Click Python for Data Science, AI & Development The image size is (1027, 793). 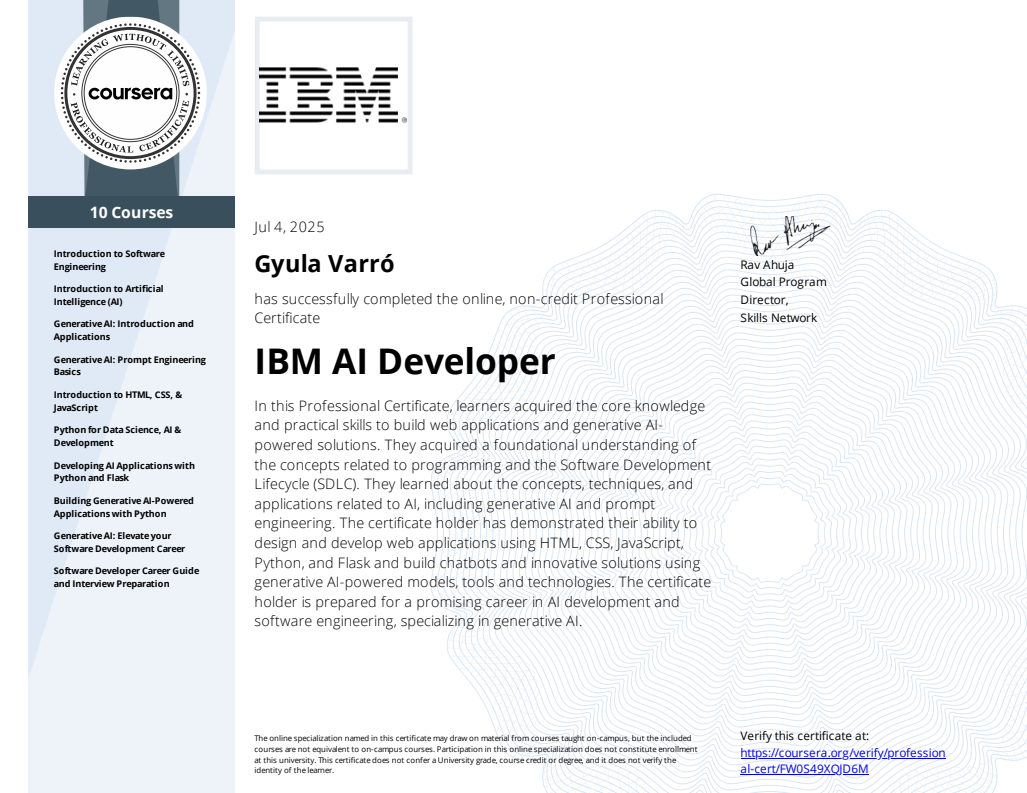pyautogui.click(x=117, y=436)
